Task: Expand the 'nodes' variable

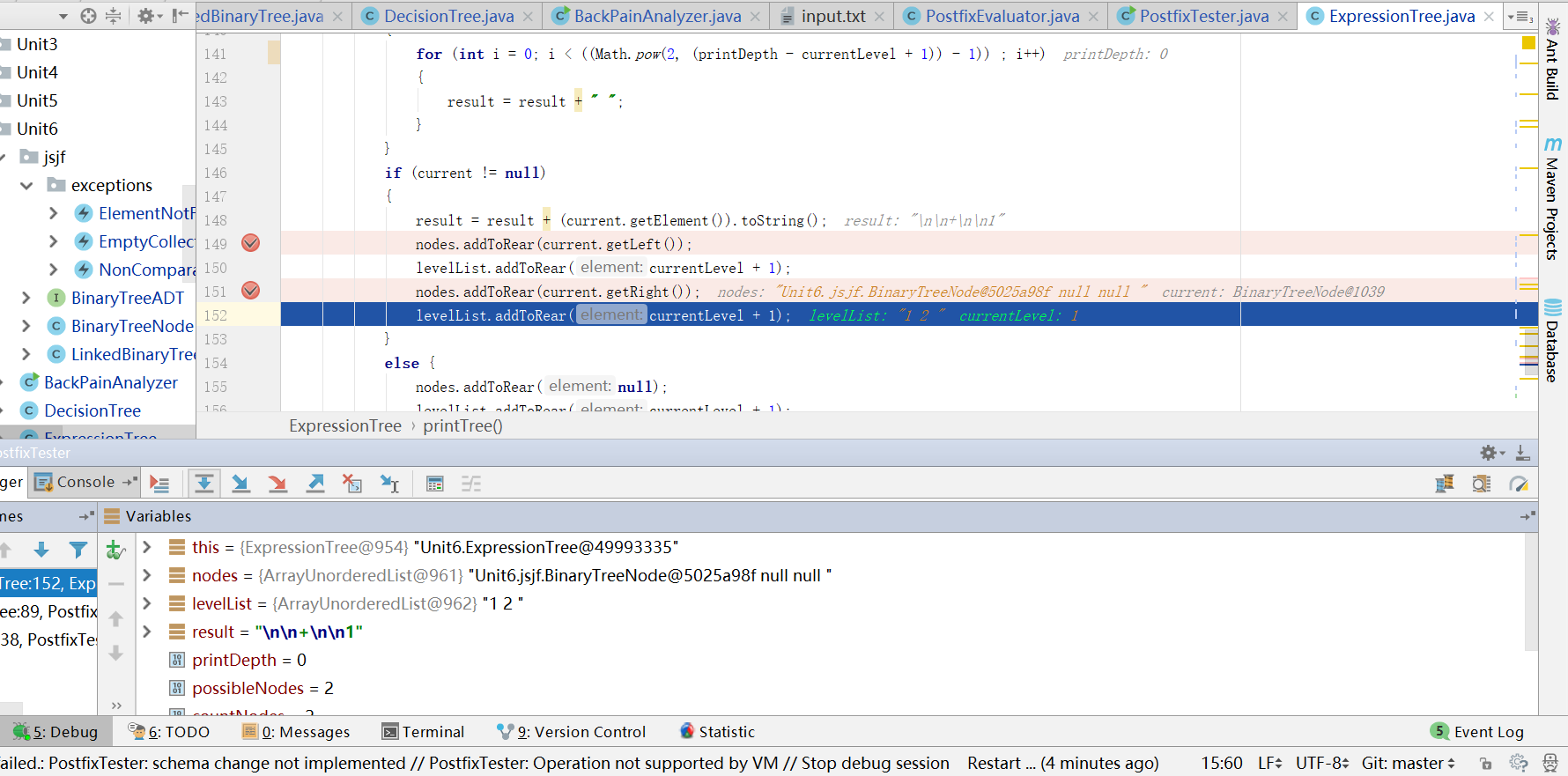Action: click(147, 575)
